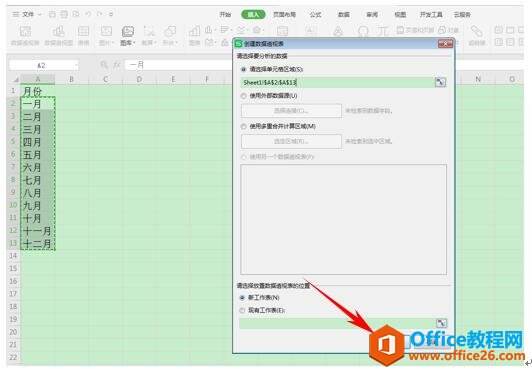Click the Sheet1!$A$2:$A$13 range input field
Image resolution: width=532 pixels, height=373 pixels.
point(337,82)
